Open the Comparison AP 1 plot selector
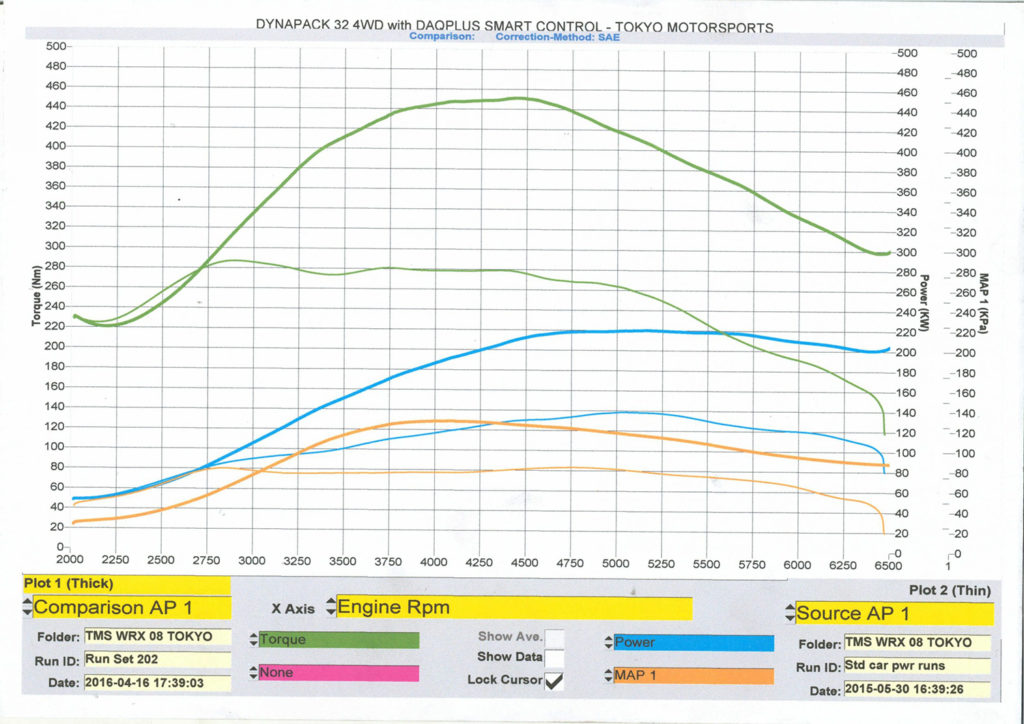Viewport: 1024px width, 724px height. (x=130, y=607)
